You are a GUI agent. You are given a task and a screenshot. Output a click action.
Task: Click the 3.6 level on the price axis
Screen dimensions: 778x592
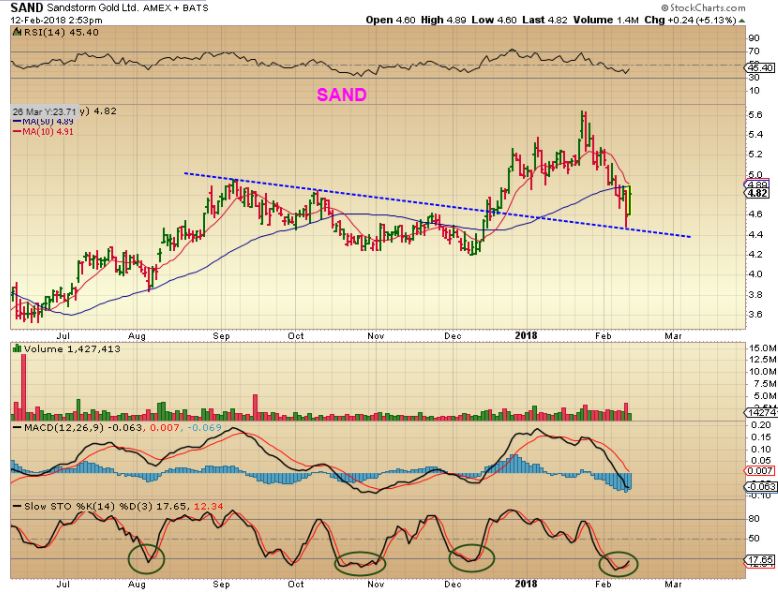point(755,314)
